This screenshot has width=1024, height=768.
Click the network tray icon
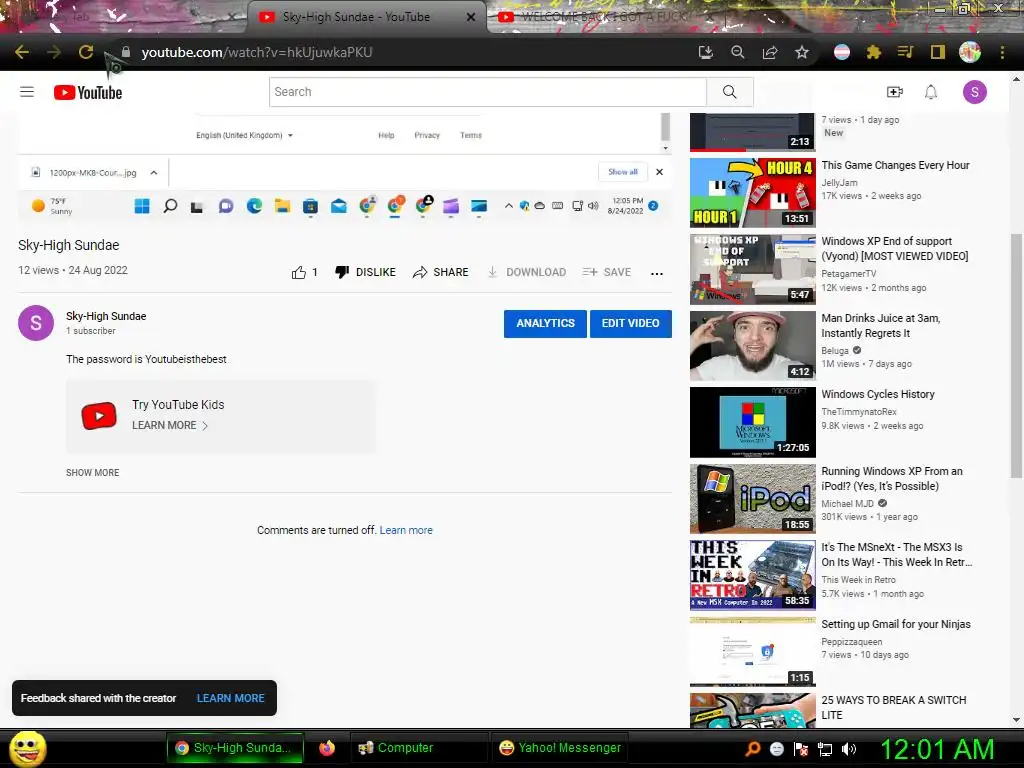(x=825, y=749)
